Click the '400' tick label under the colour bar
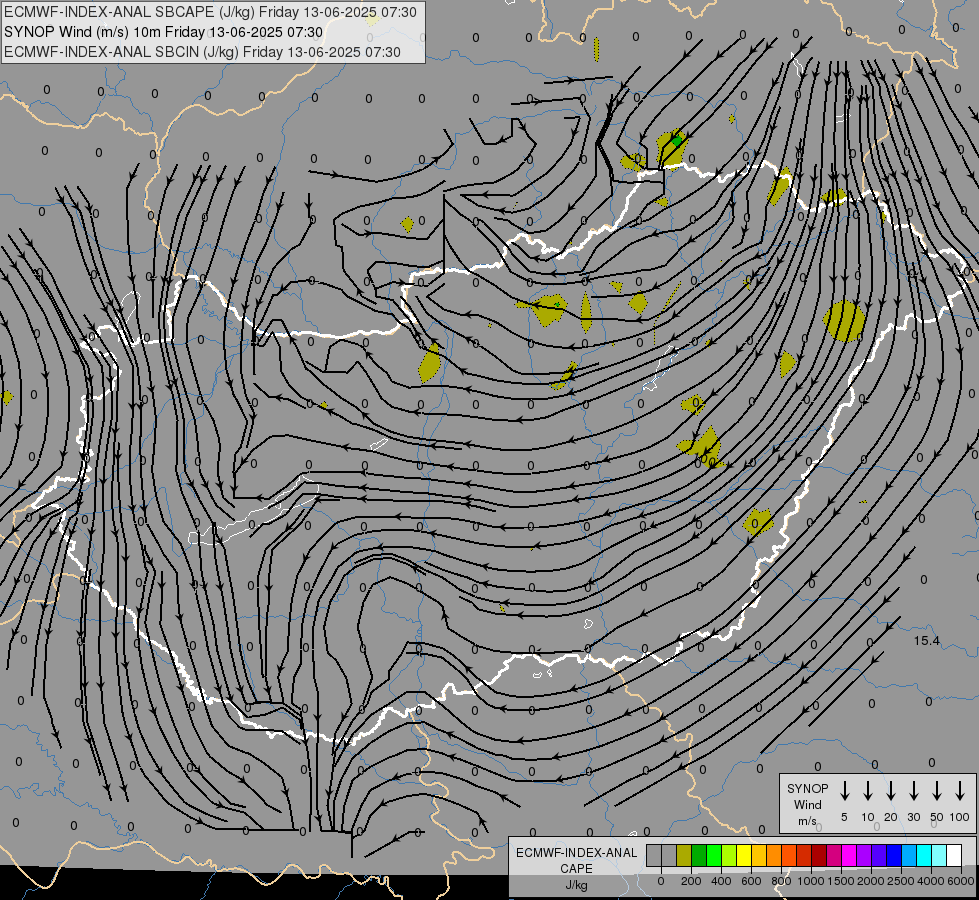 [721, 881]
